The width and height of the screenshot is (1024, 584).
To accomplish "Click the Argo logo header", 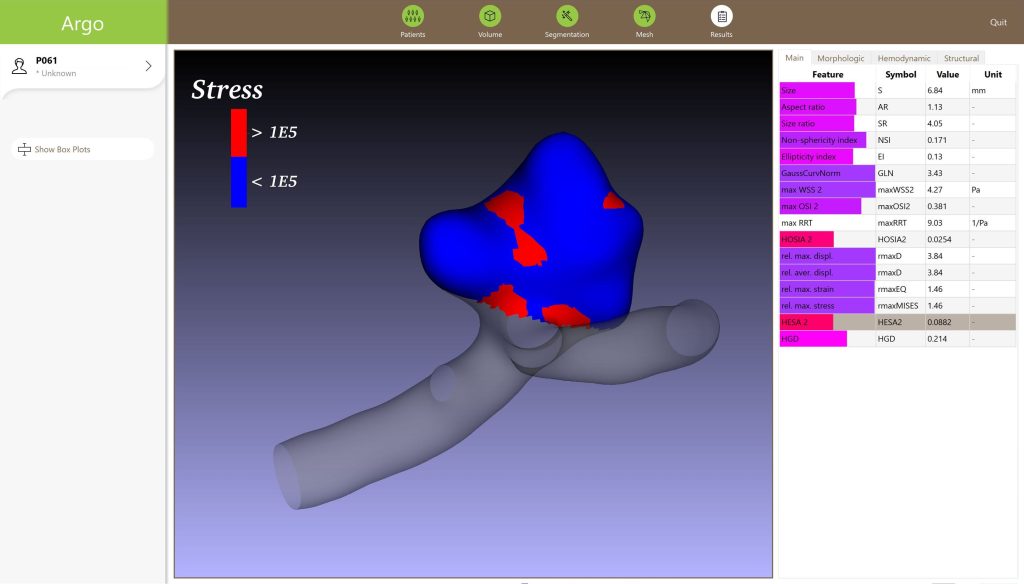I will tap(82, 23).
